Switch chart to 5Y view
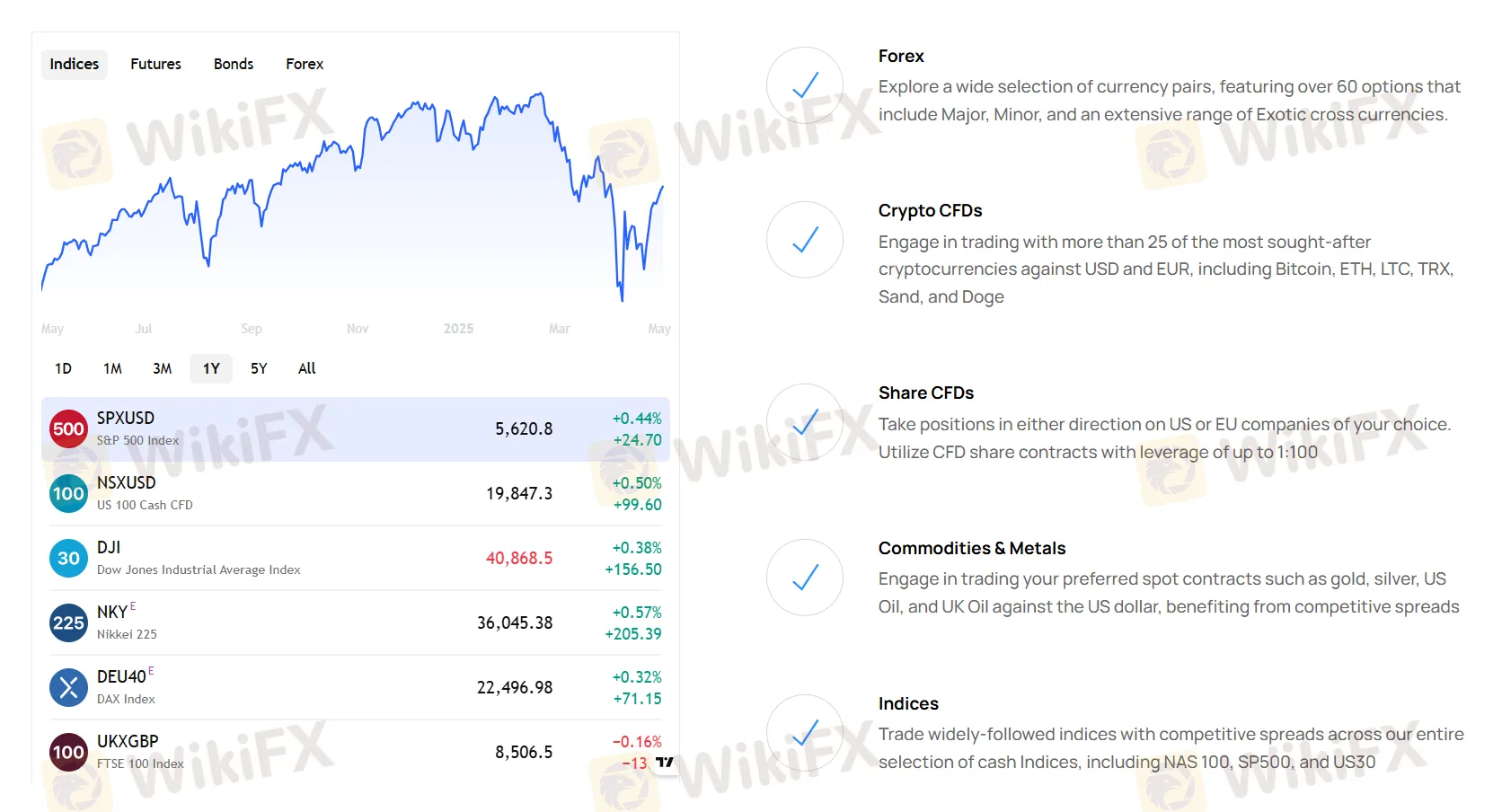This screenshot has width=1502, height=812. (259, 368)
